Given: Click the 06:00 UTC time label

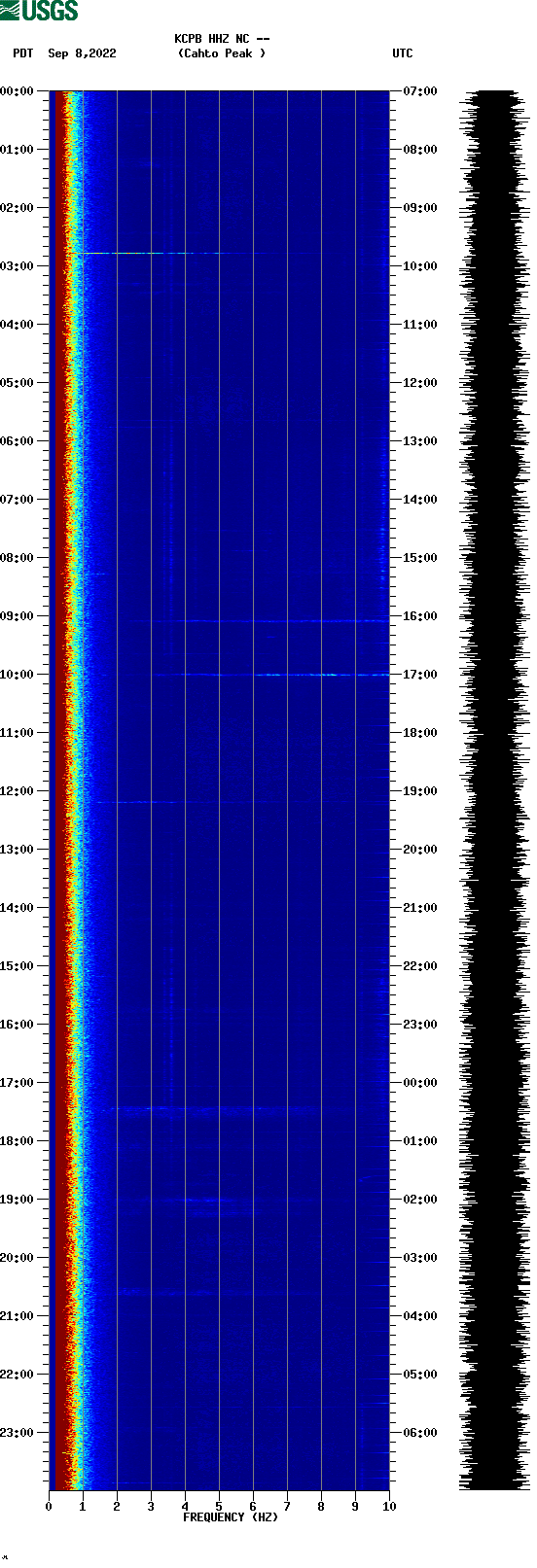Looking at the screenshot, I should [420, 1433].
